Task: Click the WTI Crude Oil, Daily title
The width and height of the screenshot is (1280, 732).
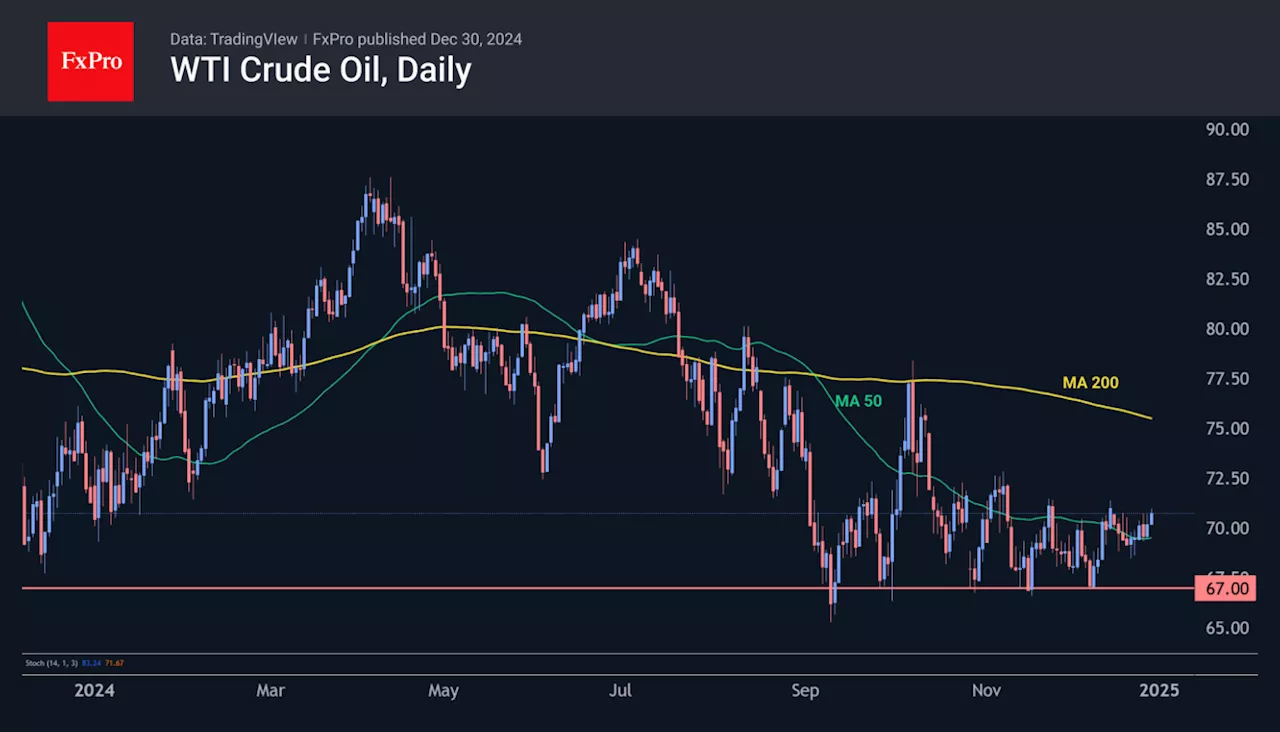Action: [321, 70]
